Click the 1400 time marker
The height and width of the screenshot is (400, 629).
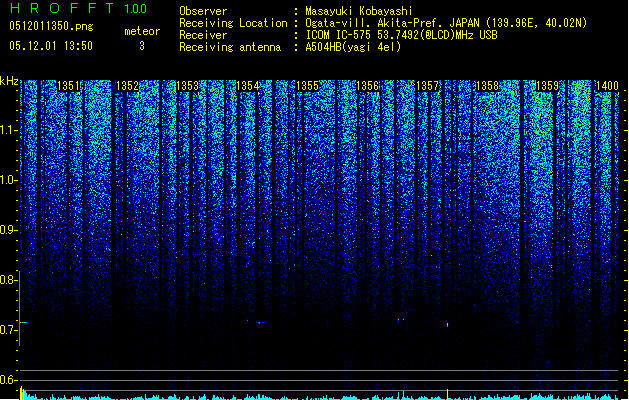(x=607, y=86)
